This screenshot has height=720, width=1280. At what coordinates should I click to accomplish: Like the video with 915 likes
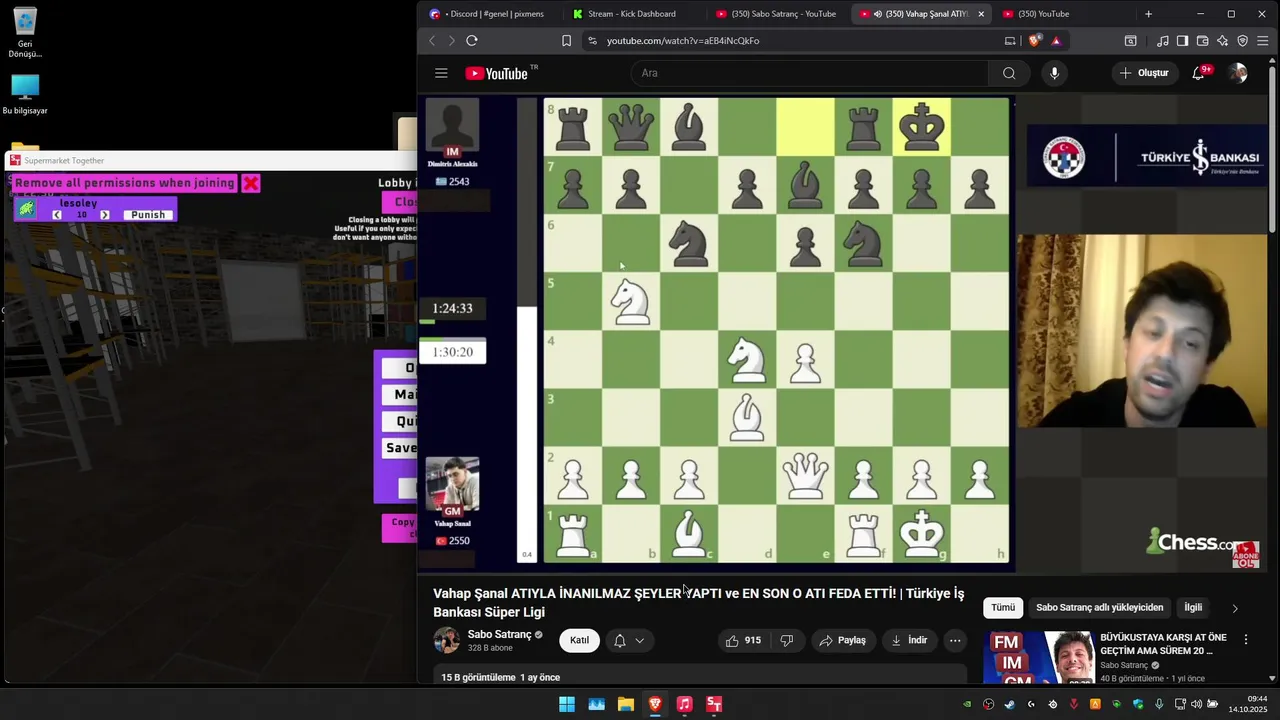pos(743,640)
